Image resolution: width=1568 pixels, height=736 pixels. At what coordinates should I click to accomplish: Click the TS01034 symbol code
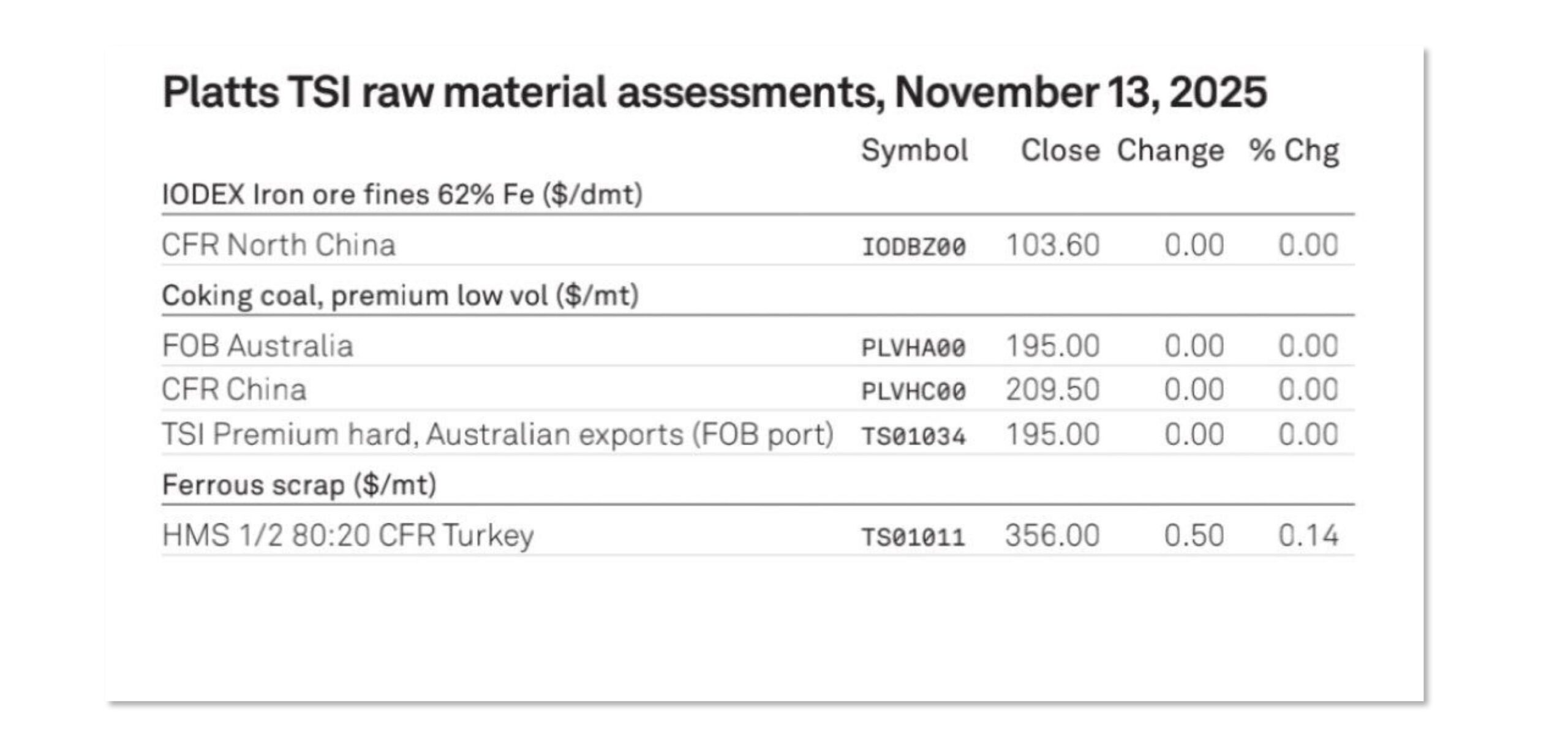[914, 437]
